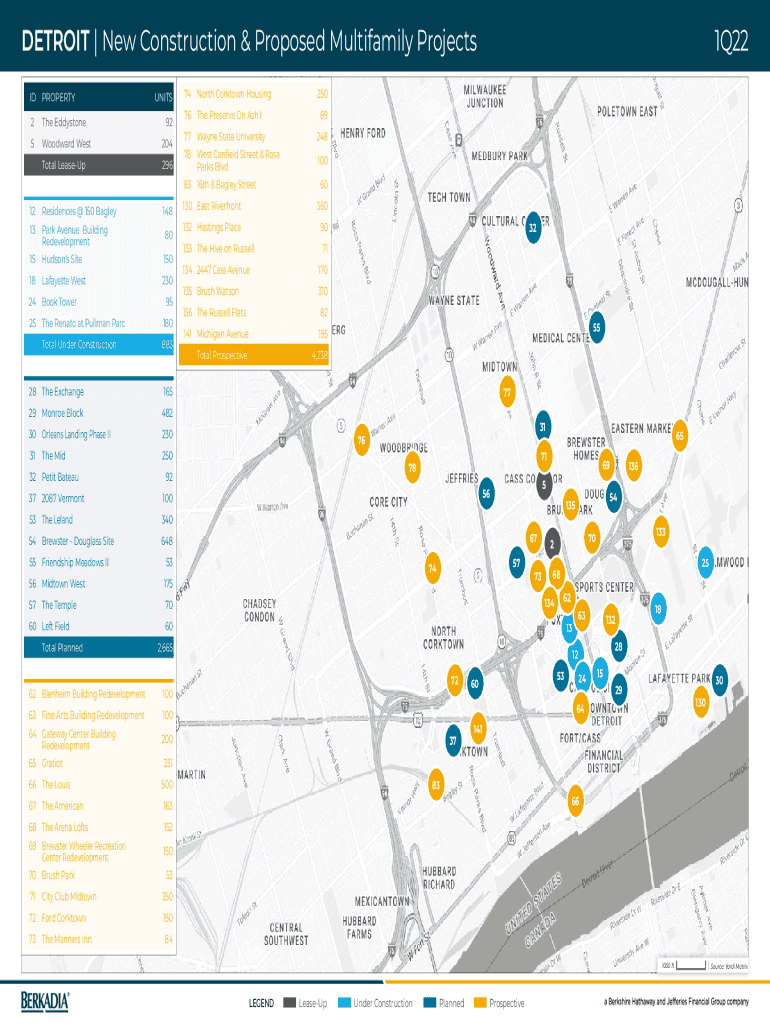Select map marker 55 near Medical Center

coord(596,328)
